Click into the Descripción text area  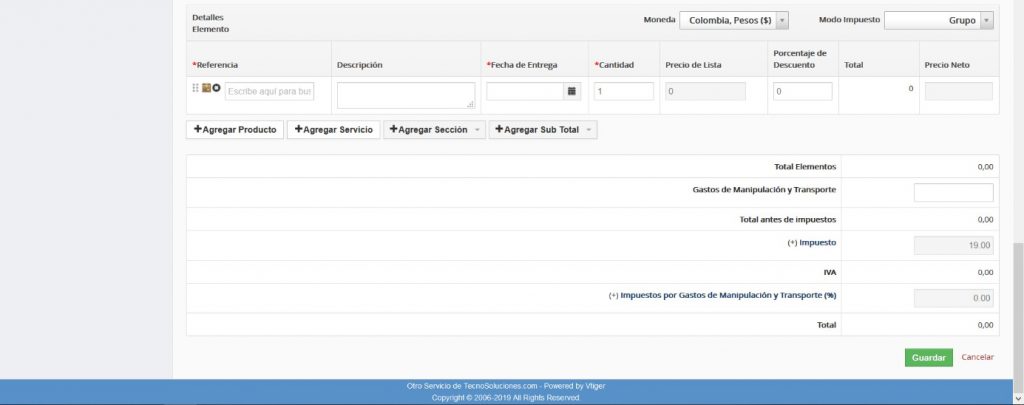404,94
